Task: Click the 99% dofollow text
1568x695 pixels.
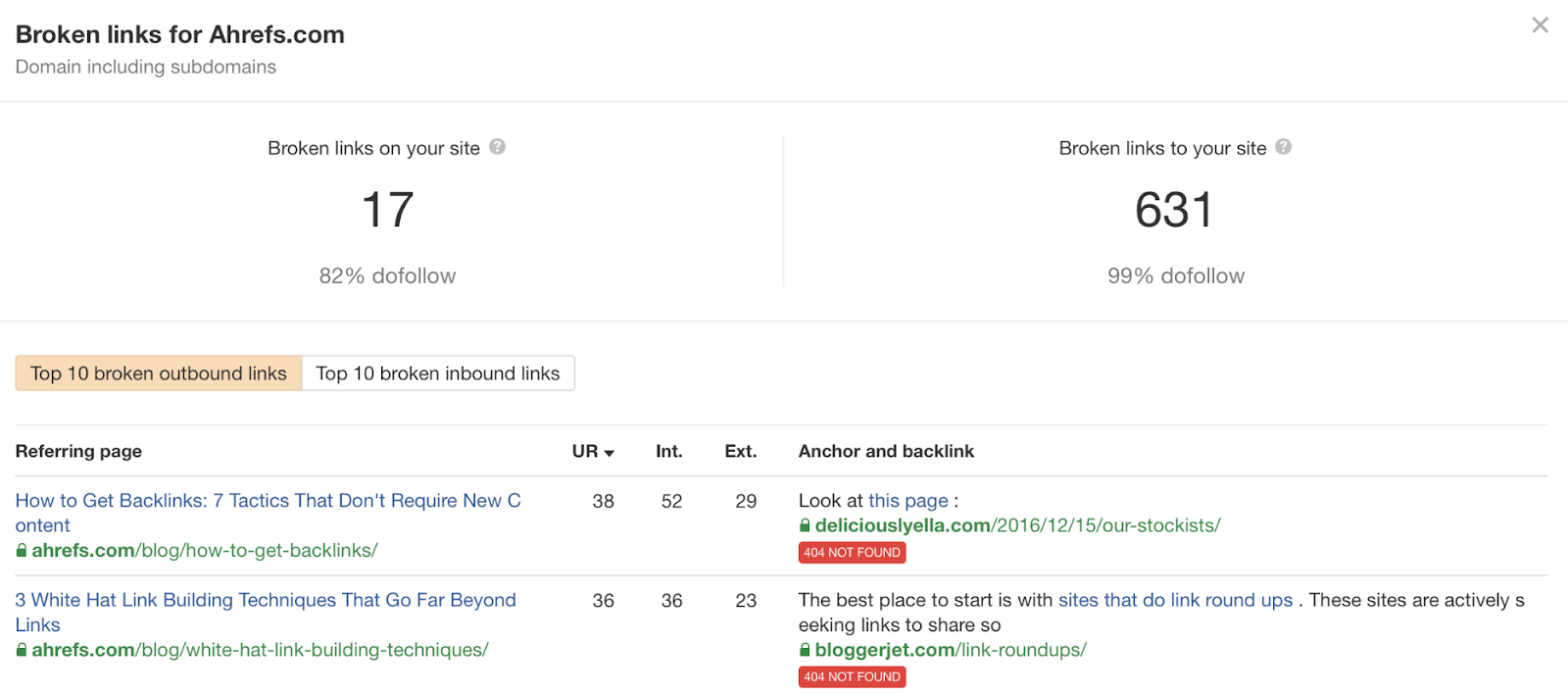Action: (x=1176, y=276)
